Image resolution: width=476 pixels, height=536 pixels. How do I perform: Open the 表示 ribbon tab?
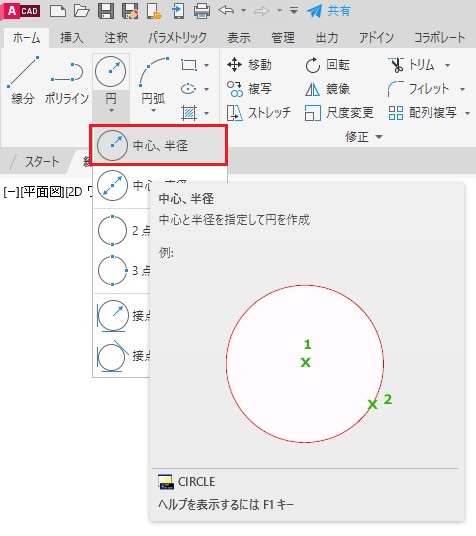coord(239,38)
